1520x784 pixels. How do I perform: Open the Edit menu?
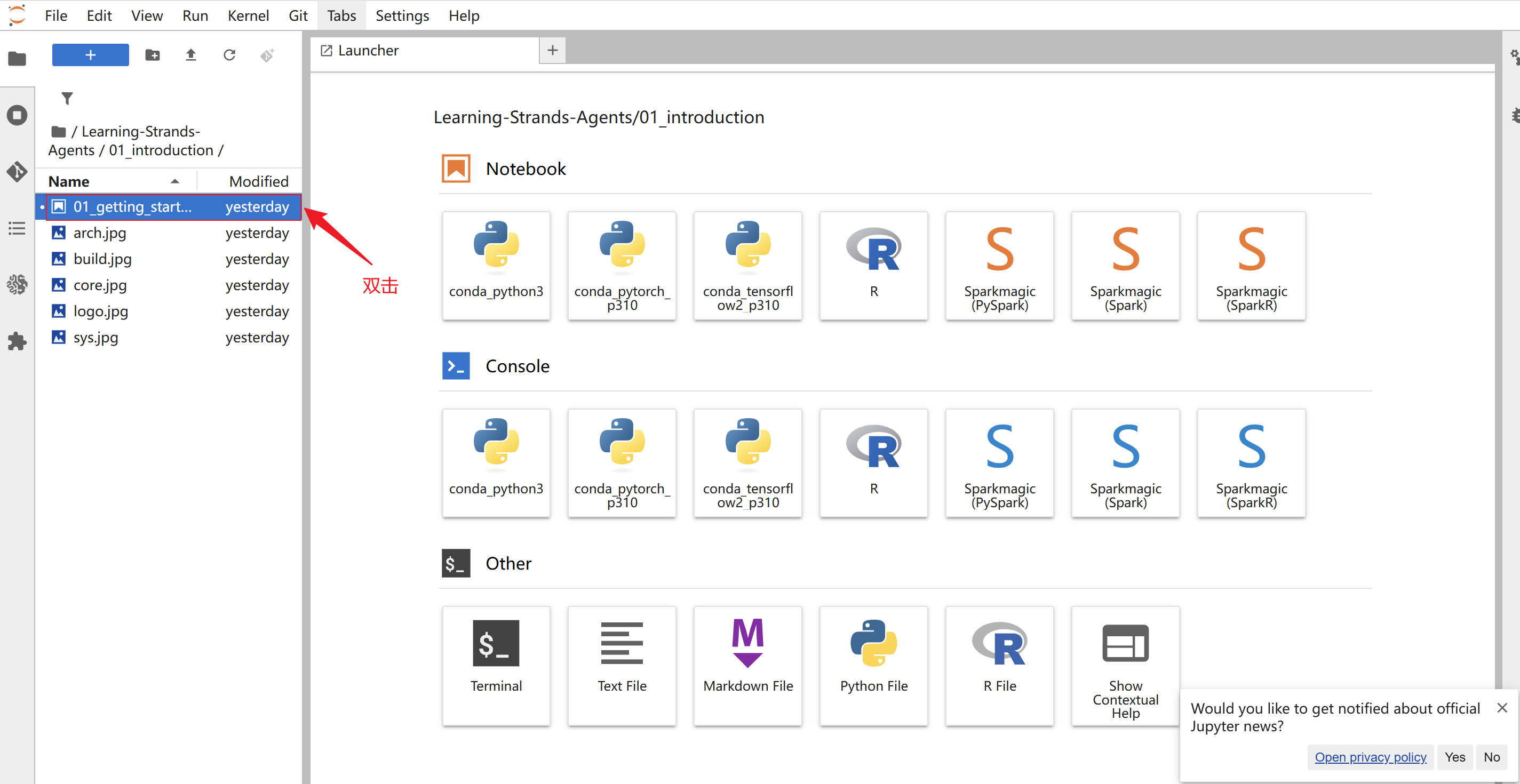point(99,15)
